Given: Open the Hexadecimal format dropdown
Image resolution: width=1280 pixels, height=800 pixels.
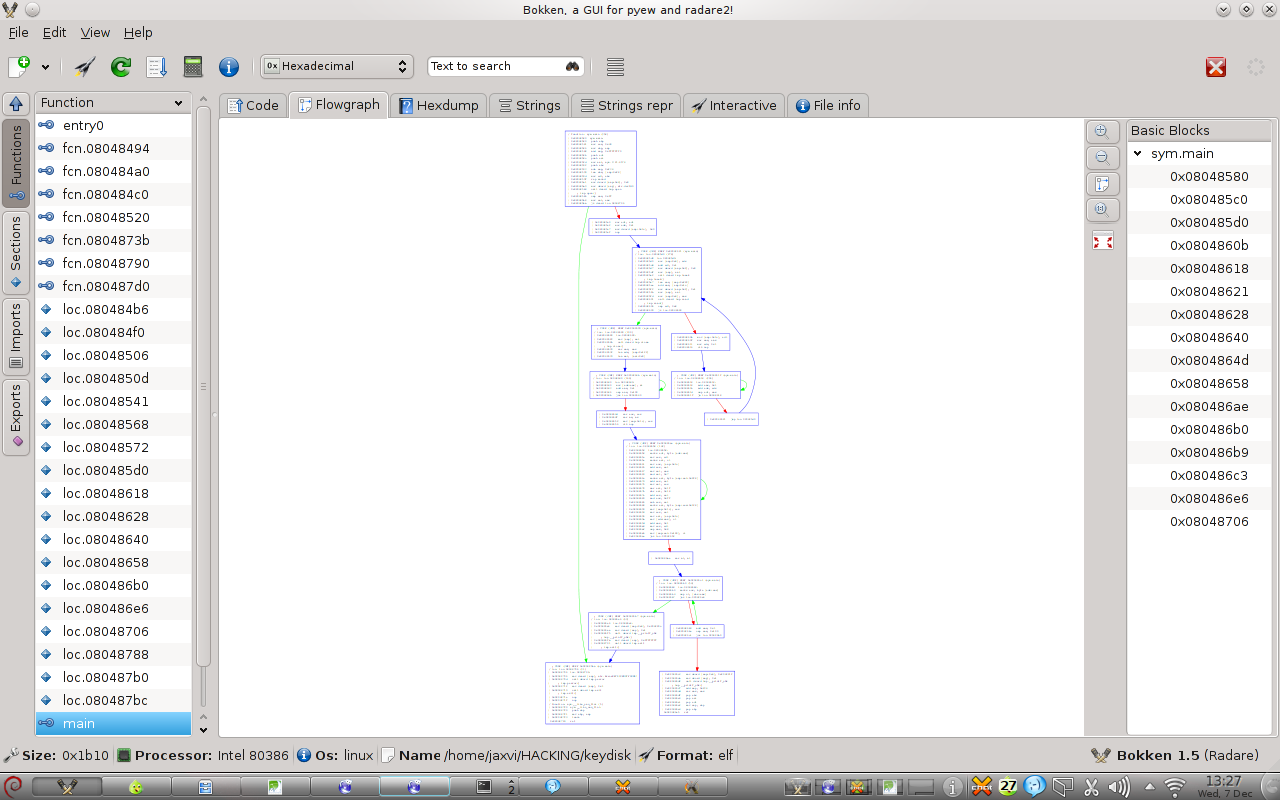Looking at the screenshot, I should pos(337,66).
